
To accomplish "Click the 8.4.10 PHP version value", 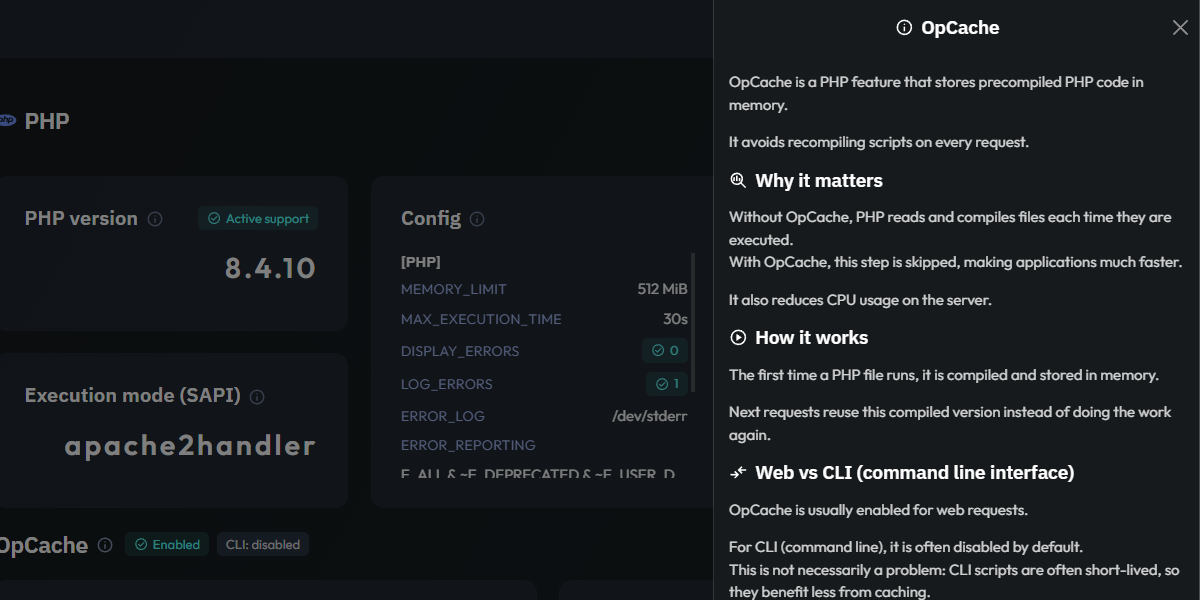I will (270, 268).
